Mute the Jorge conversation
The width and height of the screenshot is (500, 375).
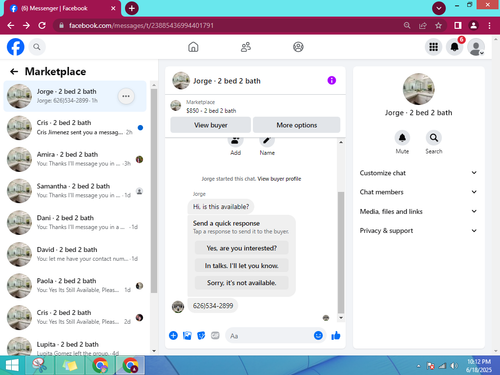(402, 137)
